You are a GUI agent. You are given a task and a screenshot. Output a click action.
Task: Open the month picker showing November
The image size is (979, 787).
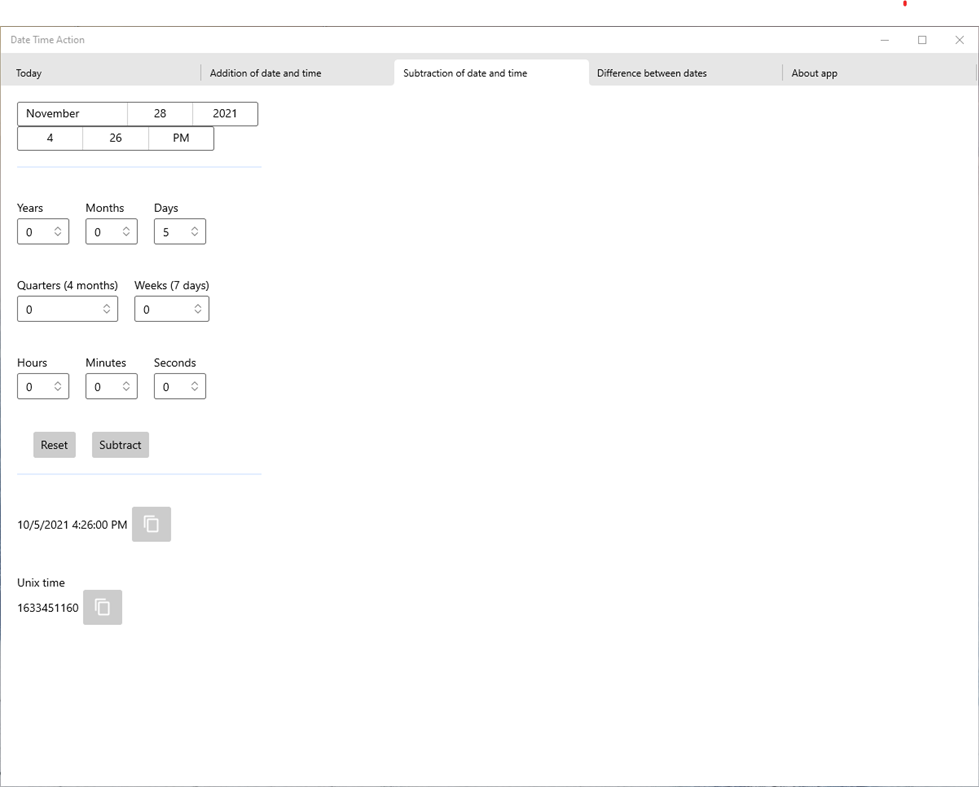click(72, 114)
